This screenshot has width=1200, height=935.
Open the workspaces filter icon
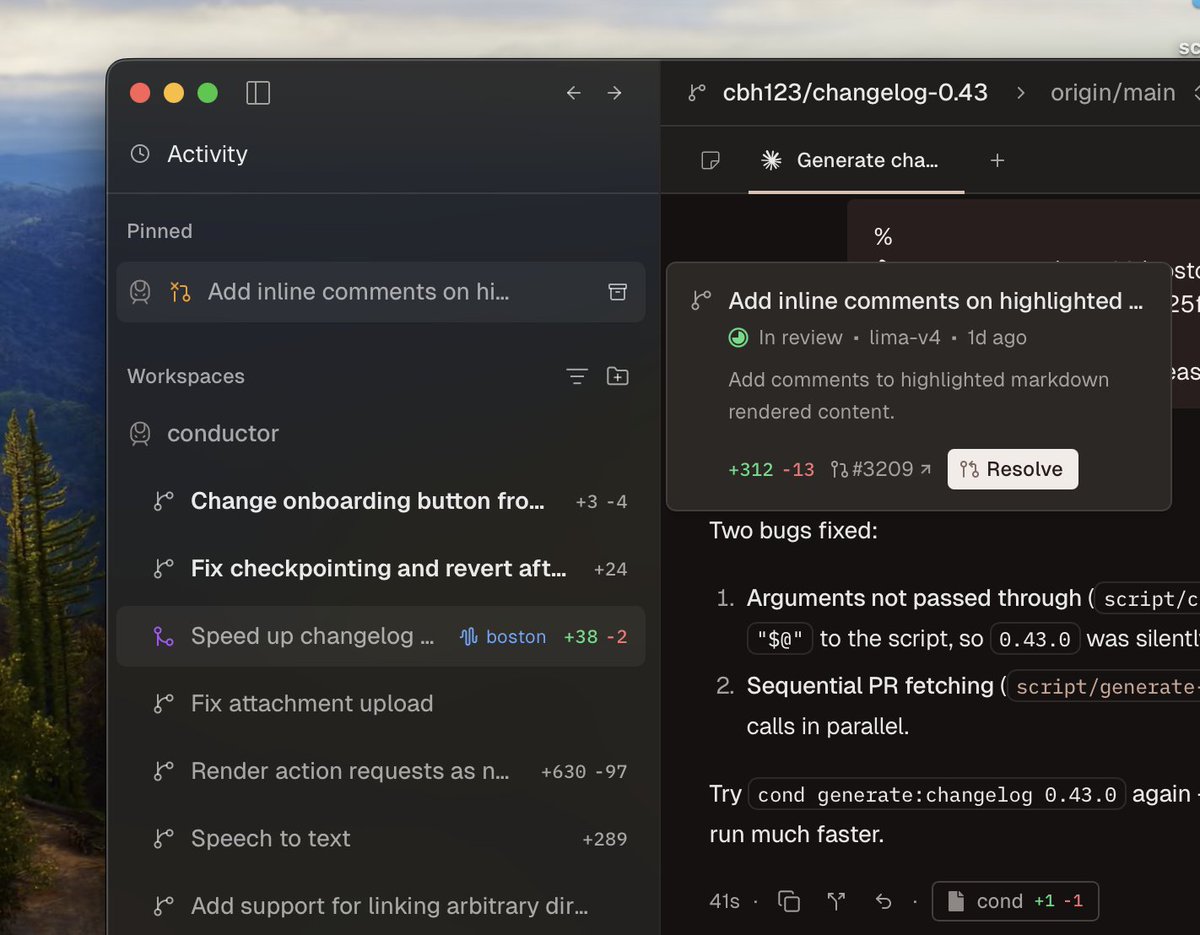(577, 377)
